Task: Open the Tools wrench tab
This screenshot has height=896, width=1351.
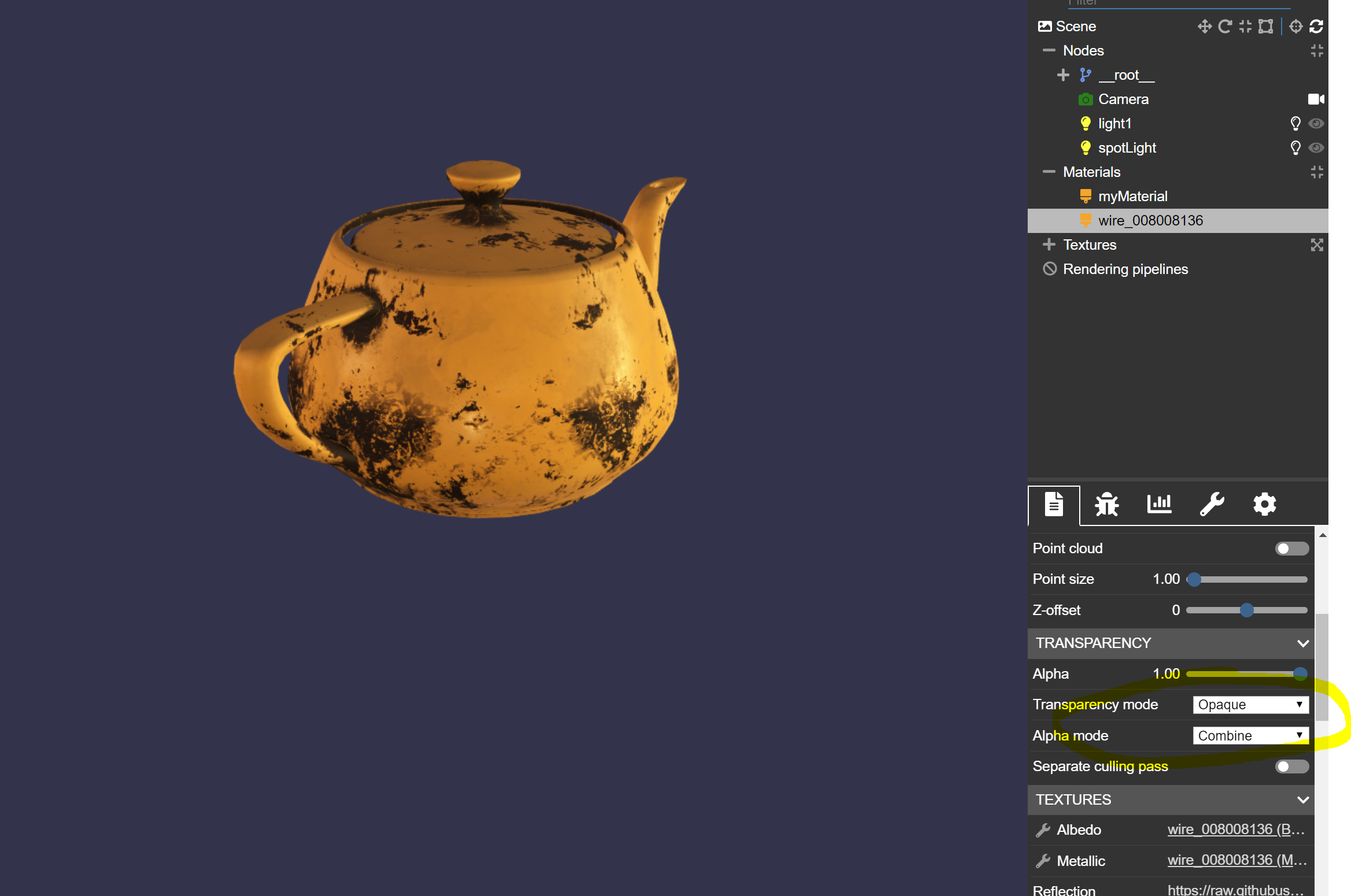Action: pyautogui.click(x=1212, y=505)
